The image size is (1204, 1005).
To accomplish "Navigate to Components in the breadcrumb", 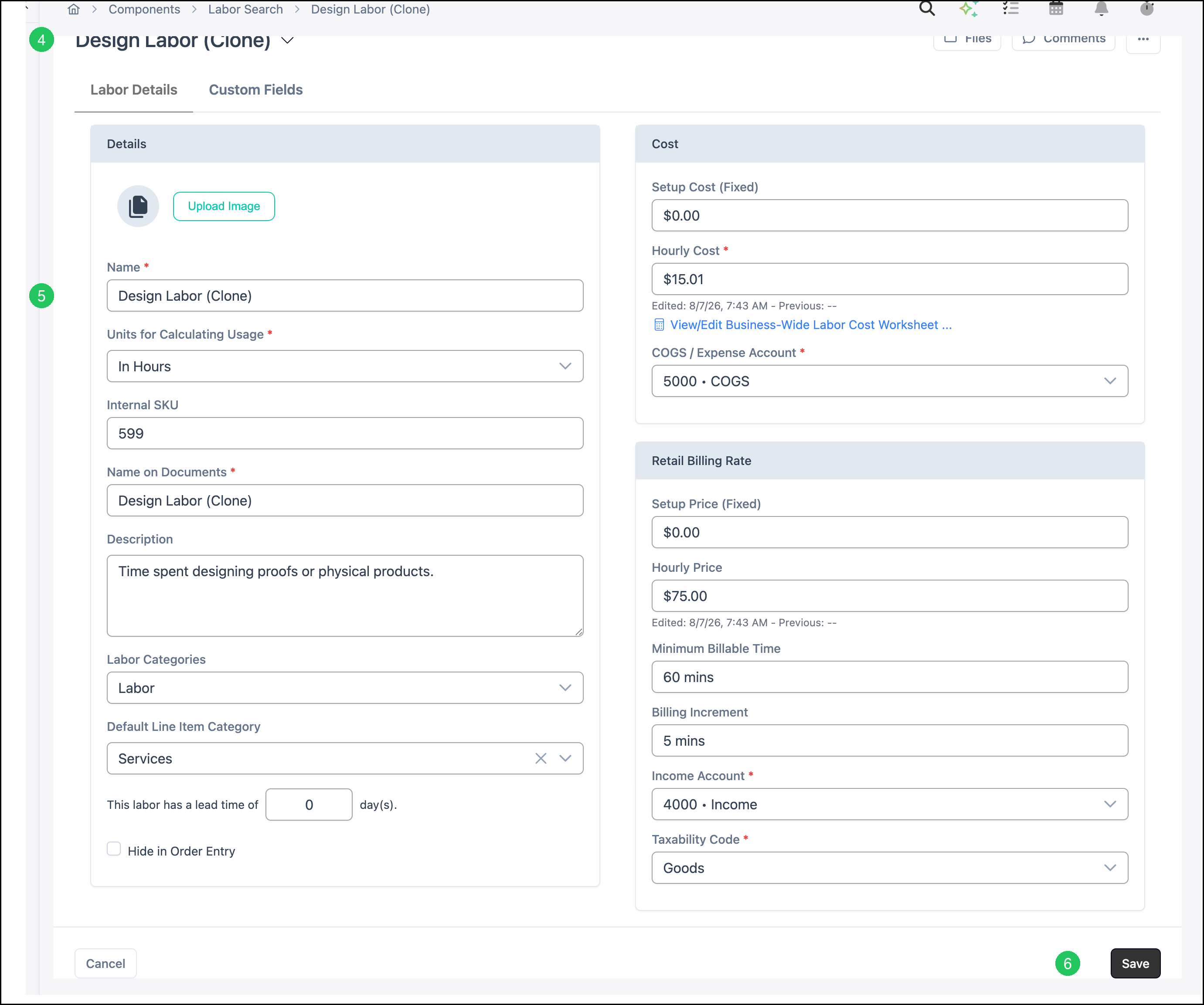I will [x=144, y=9].
